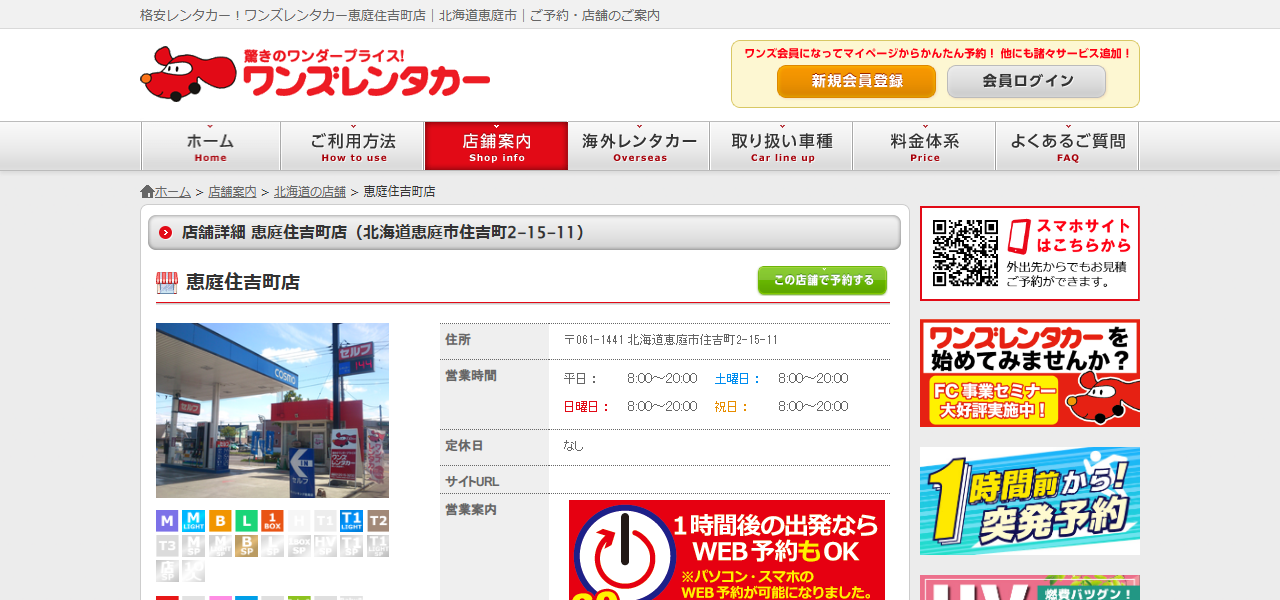Screen dimensions: 1280x600
Task: Click the shop icon beside 恵庭住吉町店 heading
Action: (166, 282)
